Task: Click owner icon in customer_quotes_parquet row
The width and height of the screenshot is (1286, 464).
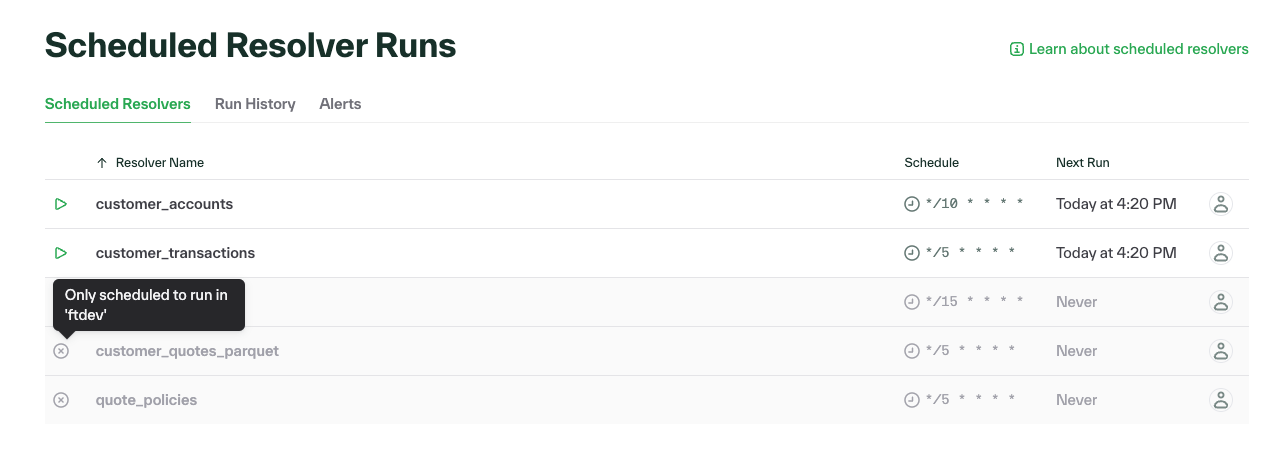Action: 1220,351
